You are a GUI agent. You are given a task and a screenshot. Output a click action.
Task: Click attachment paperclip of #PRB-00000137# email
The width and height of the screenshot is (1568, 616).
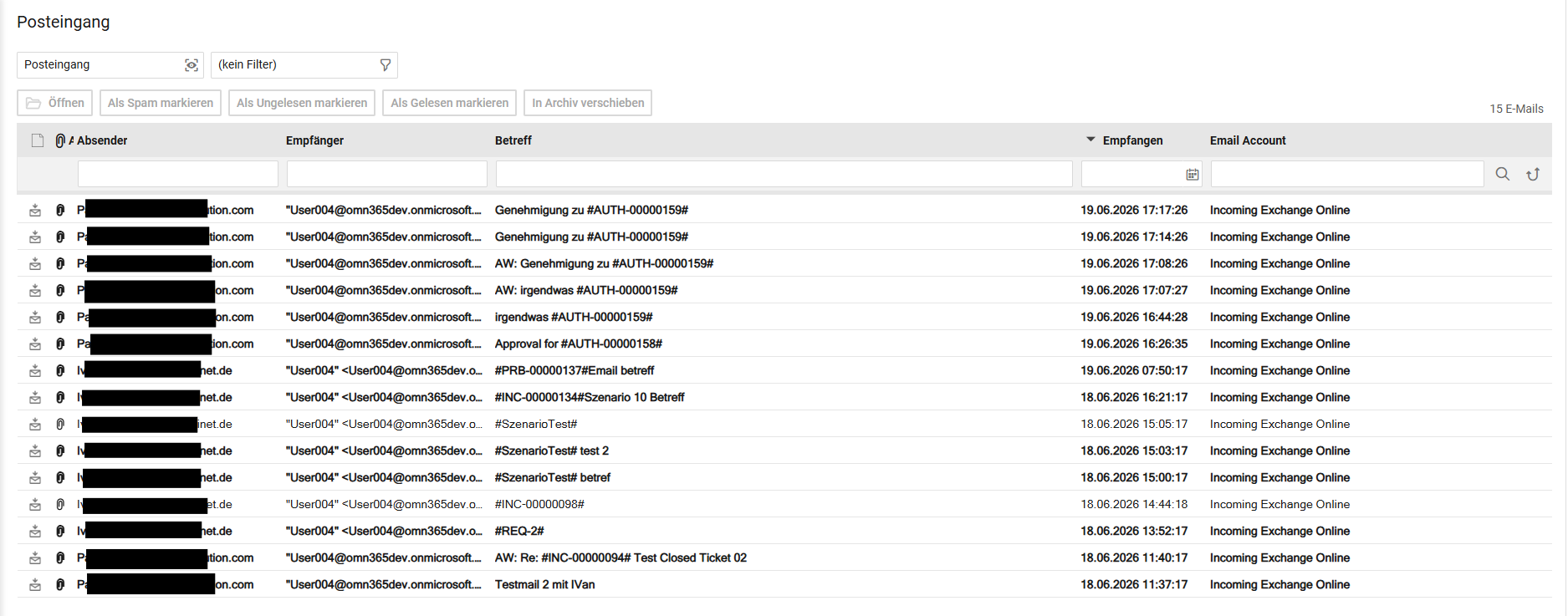click(x=60, y=370)
